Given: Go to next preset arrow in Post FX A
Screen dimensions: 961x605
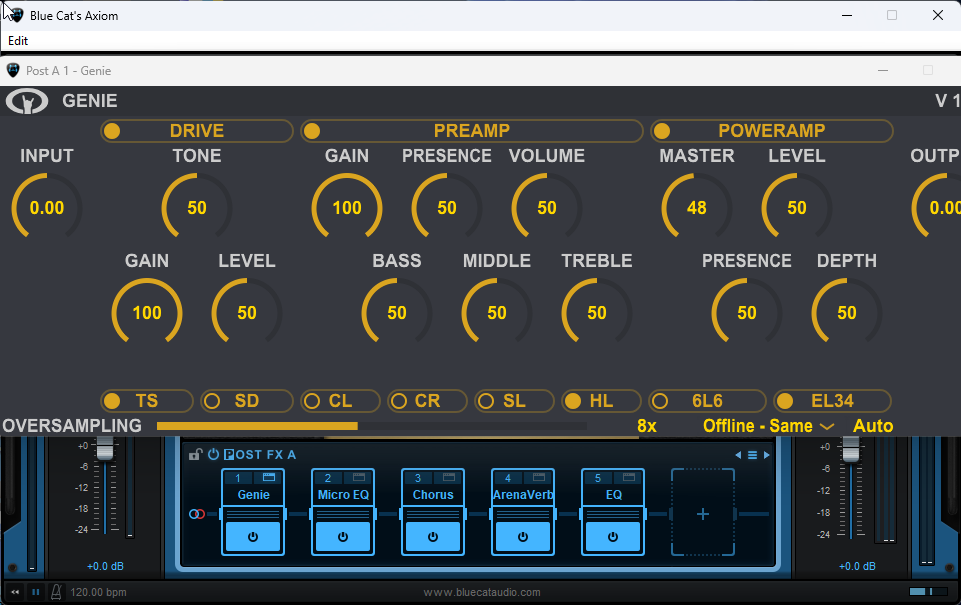Looking at the screenshot, I should tap(766, 455).
